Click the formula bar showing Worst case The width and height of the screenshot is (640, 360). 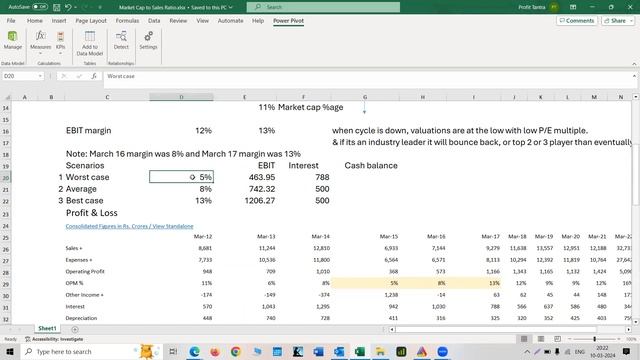(367, 76)
